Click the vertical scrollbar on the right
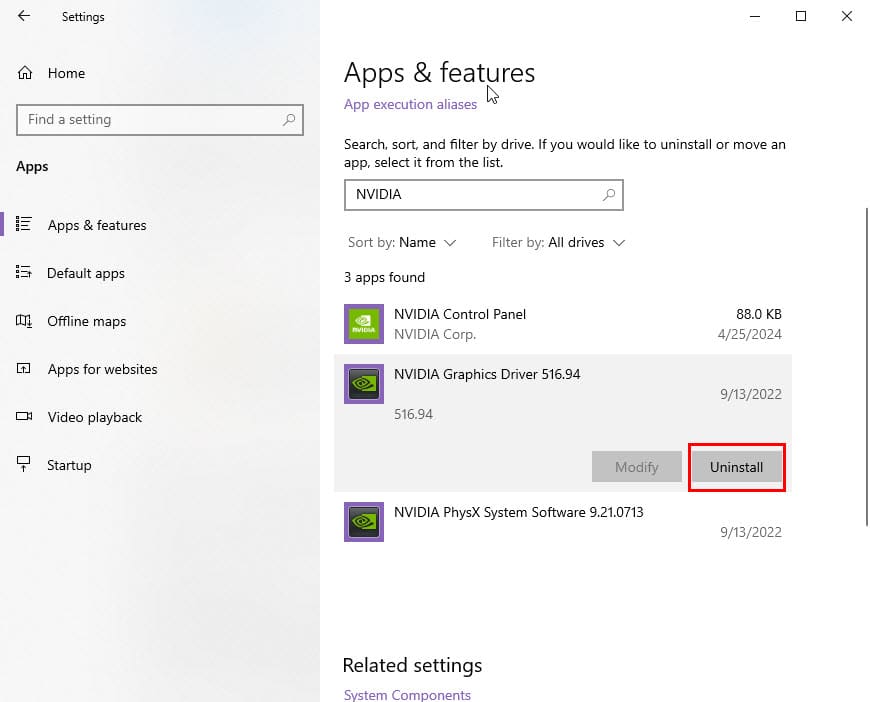This screenshot has width=870, height=702. [866, 366]
